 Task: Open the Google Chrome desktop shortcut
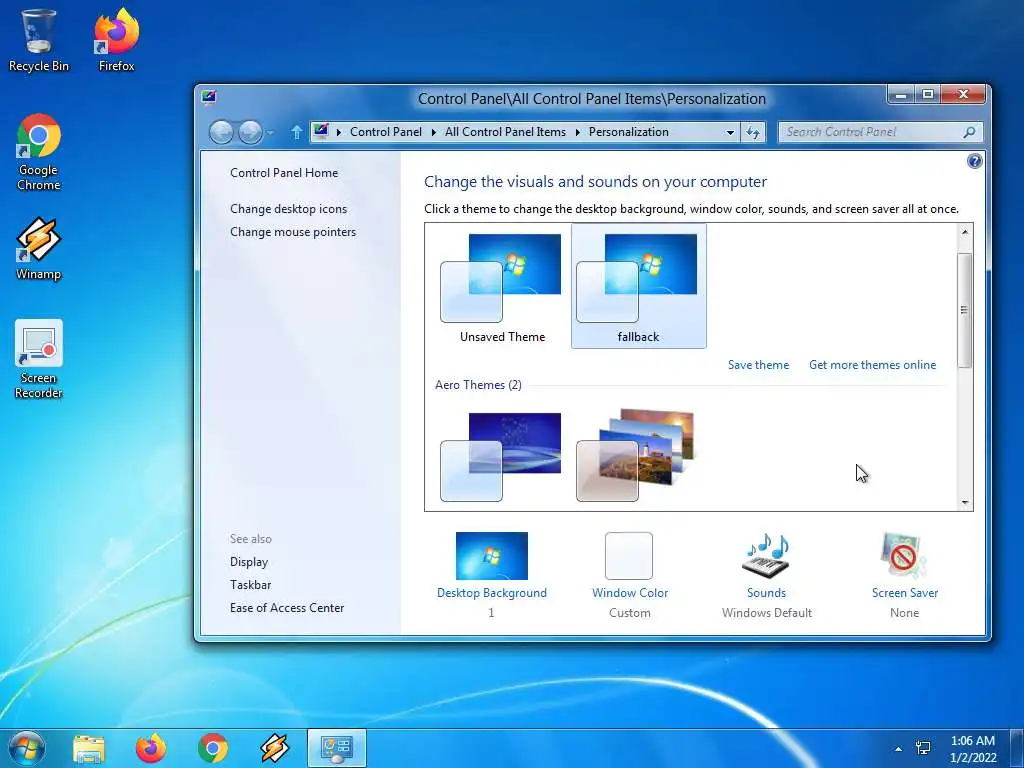[x=39, y=153]
